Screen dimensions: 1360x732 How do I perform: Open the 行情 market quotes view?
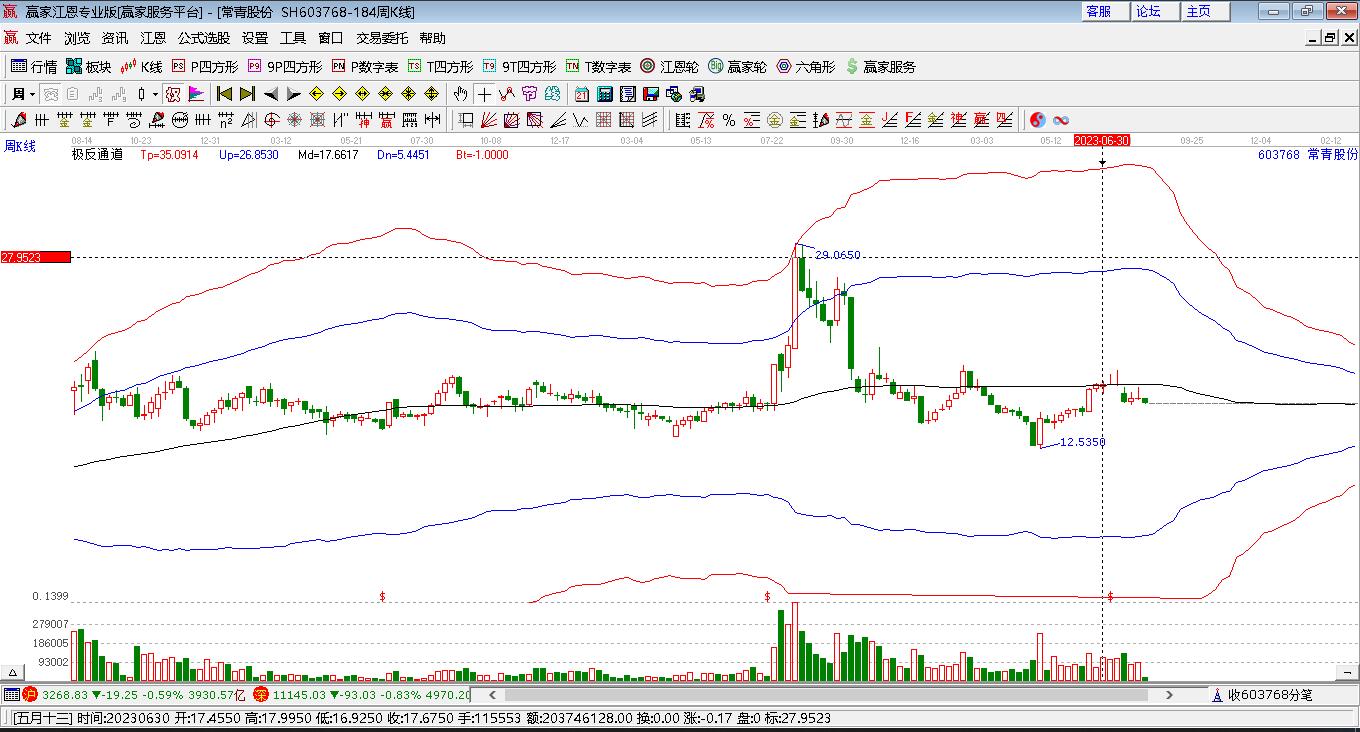[34, 67]
